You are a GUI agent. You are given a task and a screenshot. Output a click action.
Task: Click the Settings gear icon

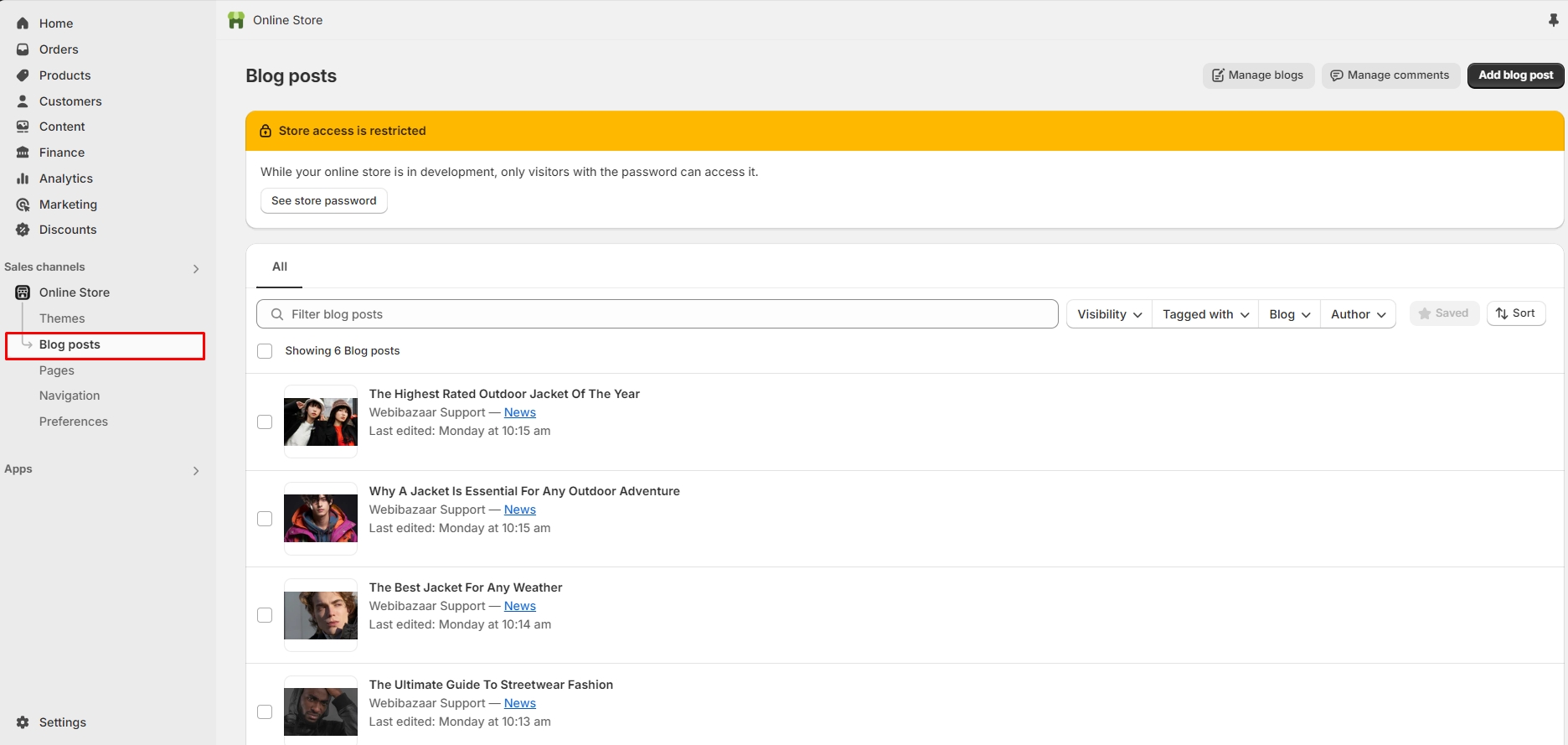[23, 722]
